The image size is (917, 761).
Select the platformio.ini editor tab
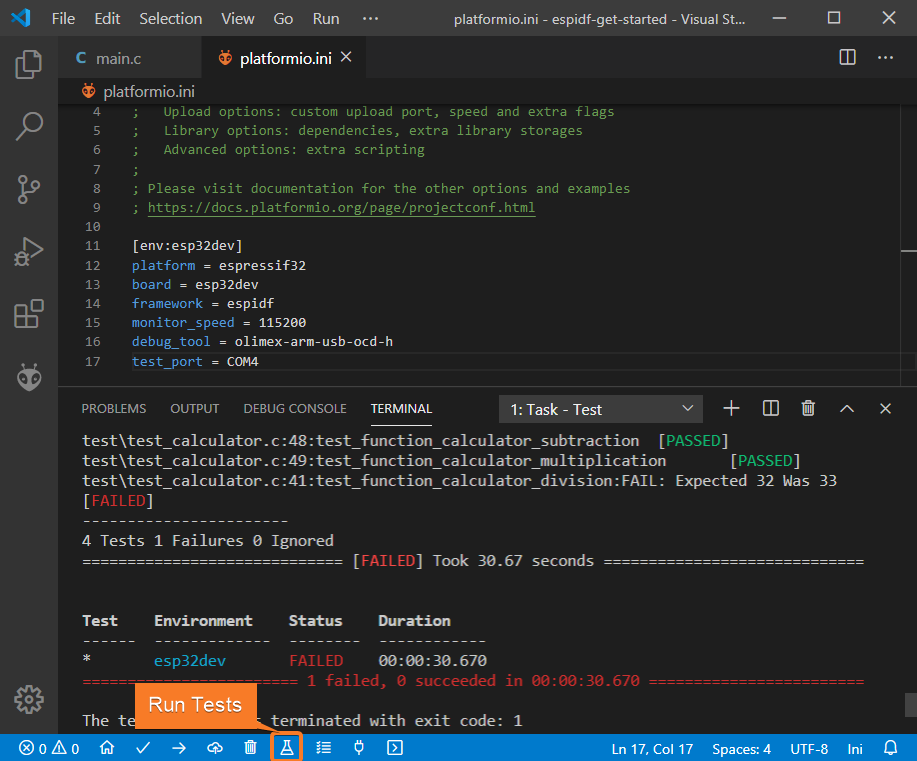(284, 58)
